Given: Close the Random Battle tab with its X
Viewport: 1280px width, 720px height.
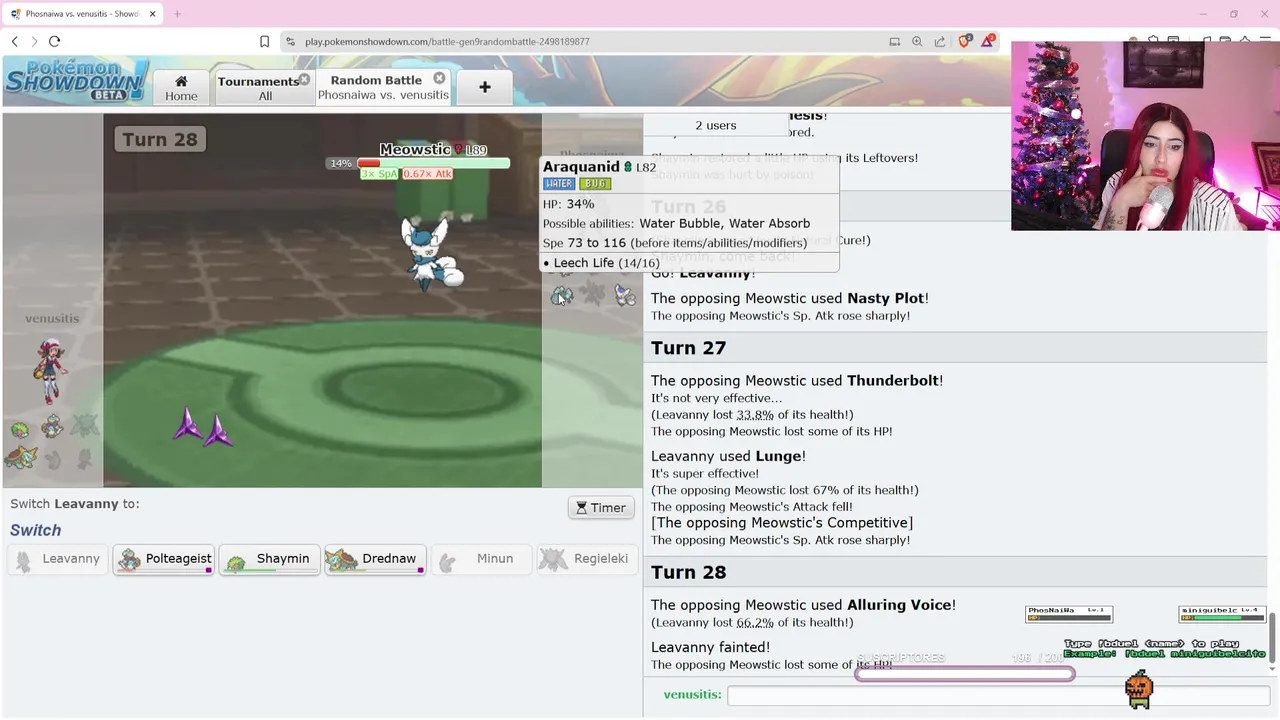Looking at the screenshot, I should point(439,78).
